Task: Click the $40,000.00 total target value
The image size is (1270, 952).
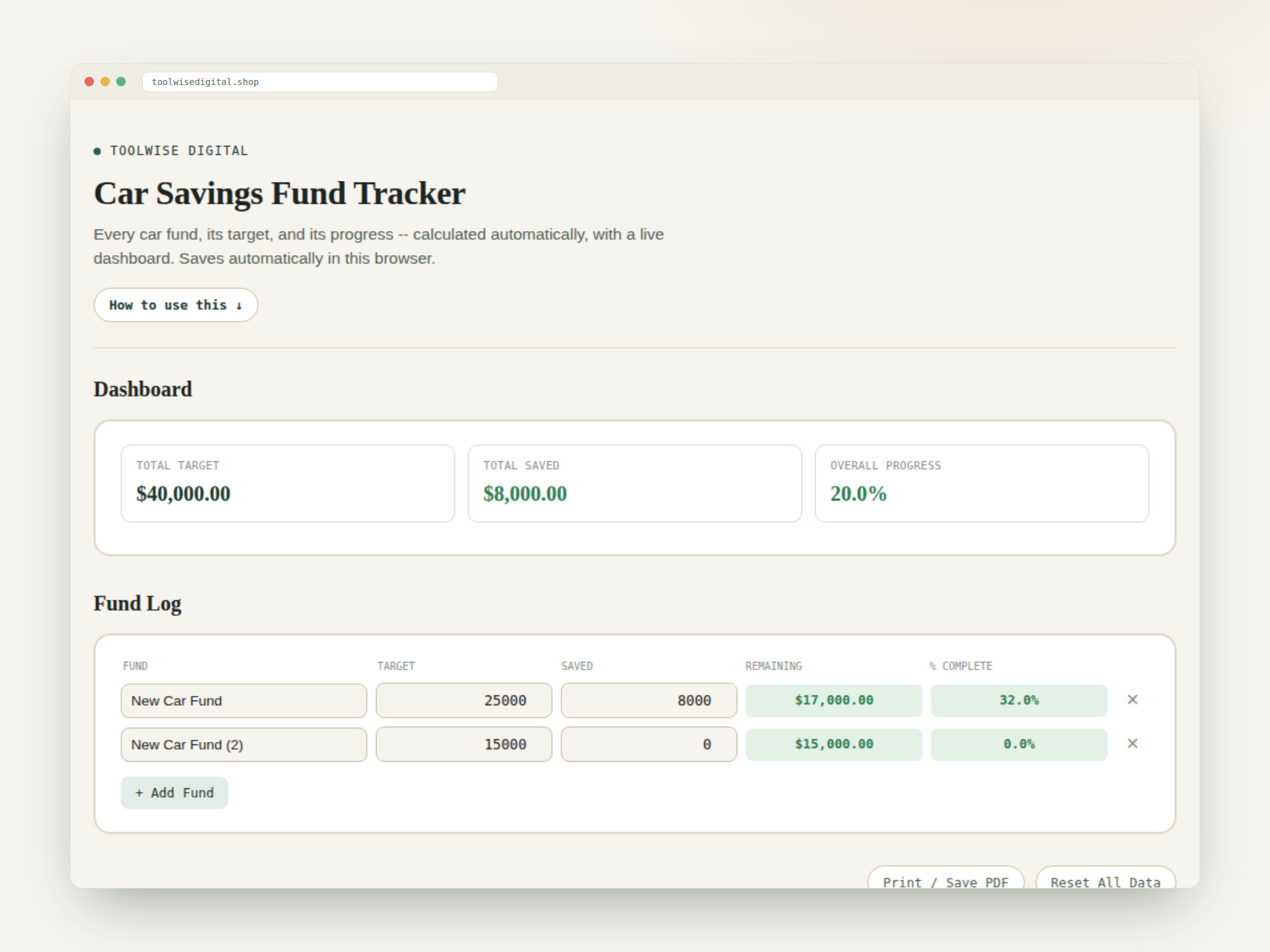Action: (x=184, y=494)
